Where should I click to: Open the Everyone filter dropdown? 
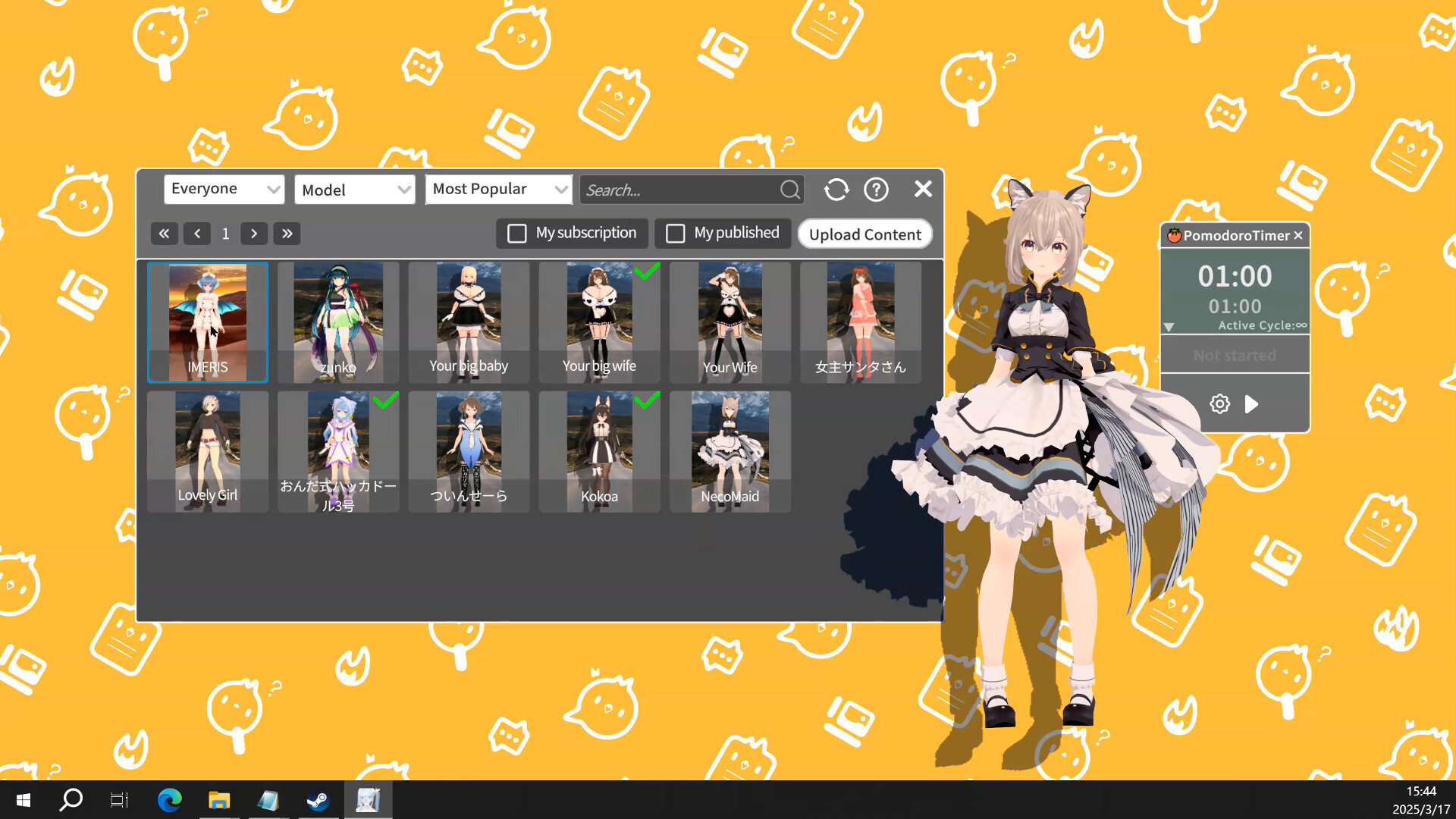click(x=224, y=189)
